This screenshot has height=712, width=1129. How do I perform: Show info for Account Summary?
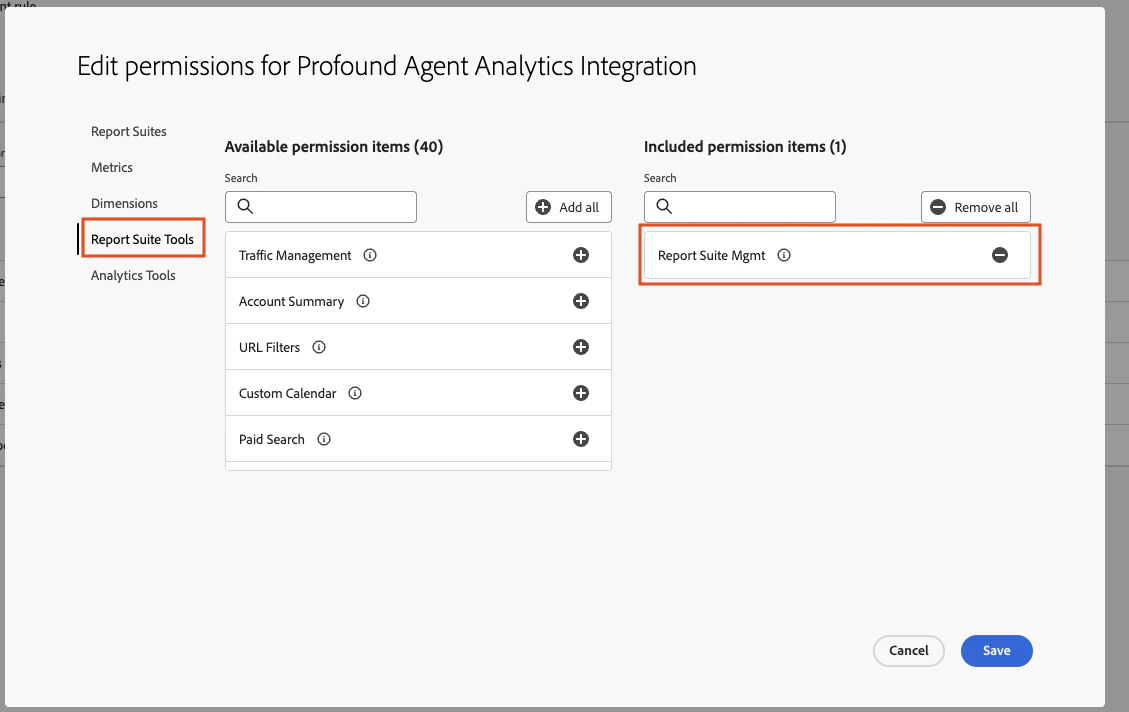coord(363,301)
